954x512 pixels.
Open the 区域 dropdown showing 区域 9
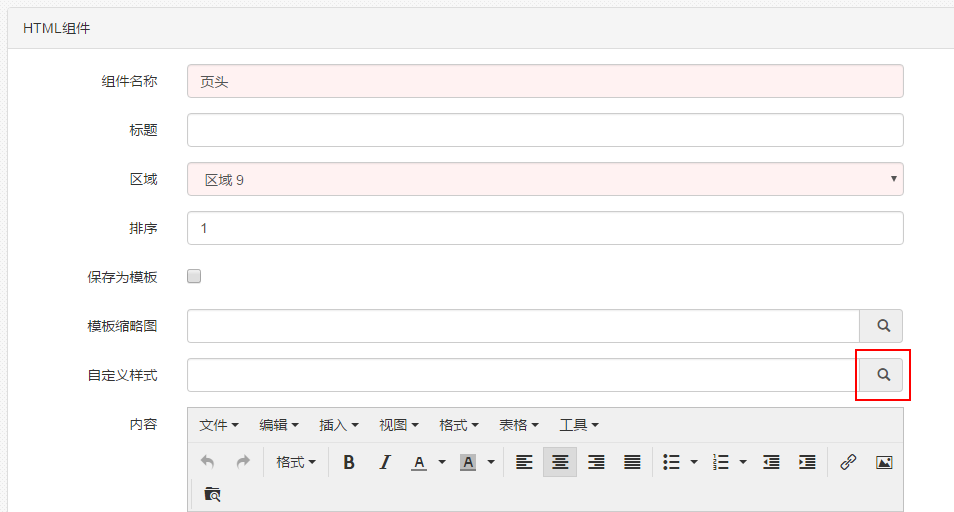(x=545, y=179)
